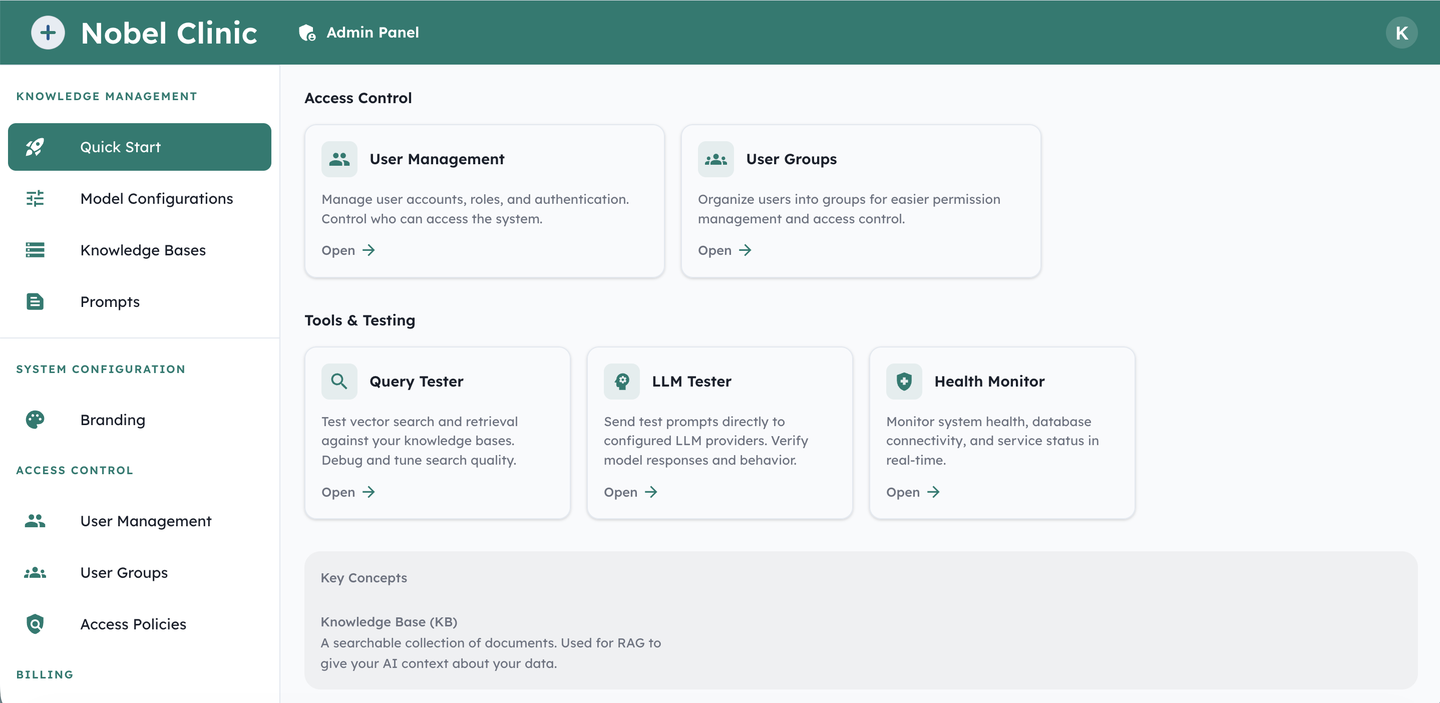Image resolution: width=1440 pixels, height=703 pixels.
Task: Click the Quick Start rocket icon
Action: pos(35,147)
